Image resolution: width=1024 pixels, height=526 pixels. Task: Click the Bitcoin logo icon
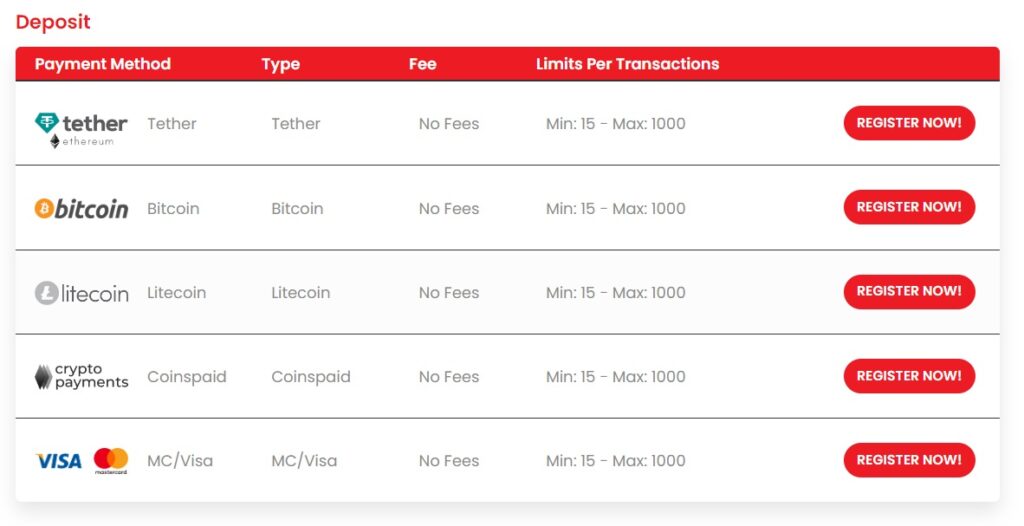point(81,208)
